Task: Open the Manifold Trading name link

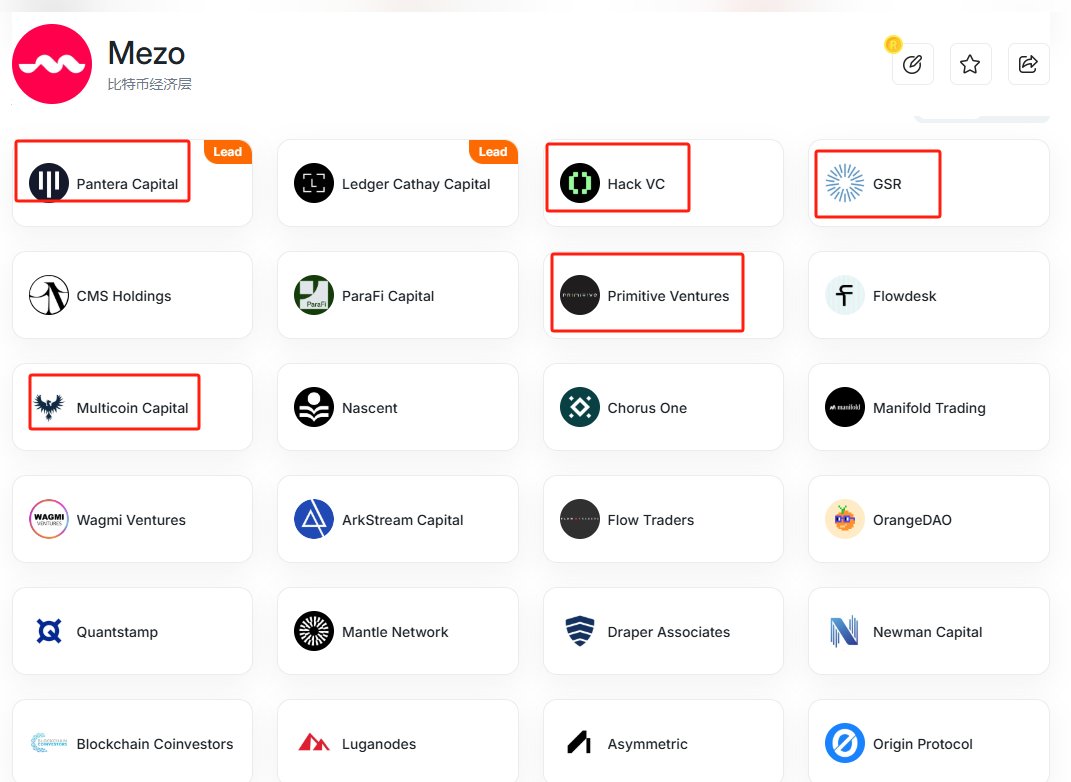Action: point(929,408)
